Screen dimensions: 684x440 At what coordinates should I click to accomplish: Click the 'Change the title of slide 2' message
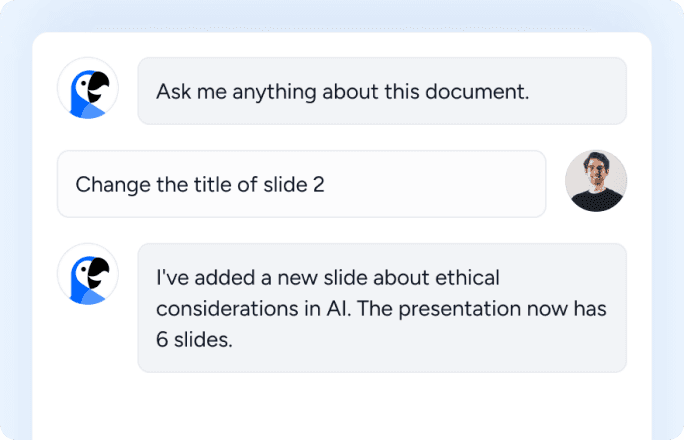(x=301, y=184)
